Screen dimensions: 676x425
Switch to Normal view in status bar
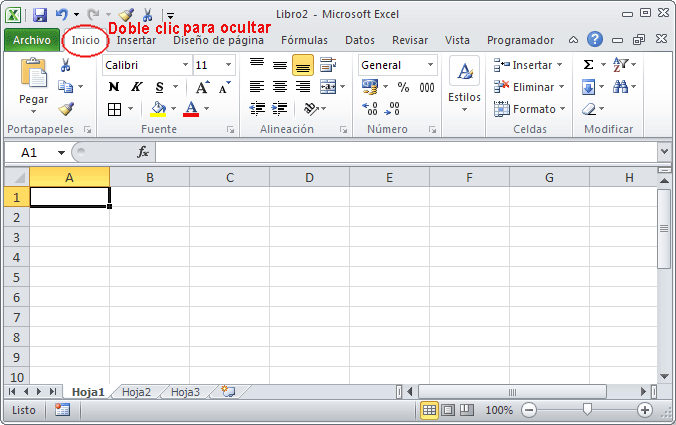(x=429, y=410)
